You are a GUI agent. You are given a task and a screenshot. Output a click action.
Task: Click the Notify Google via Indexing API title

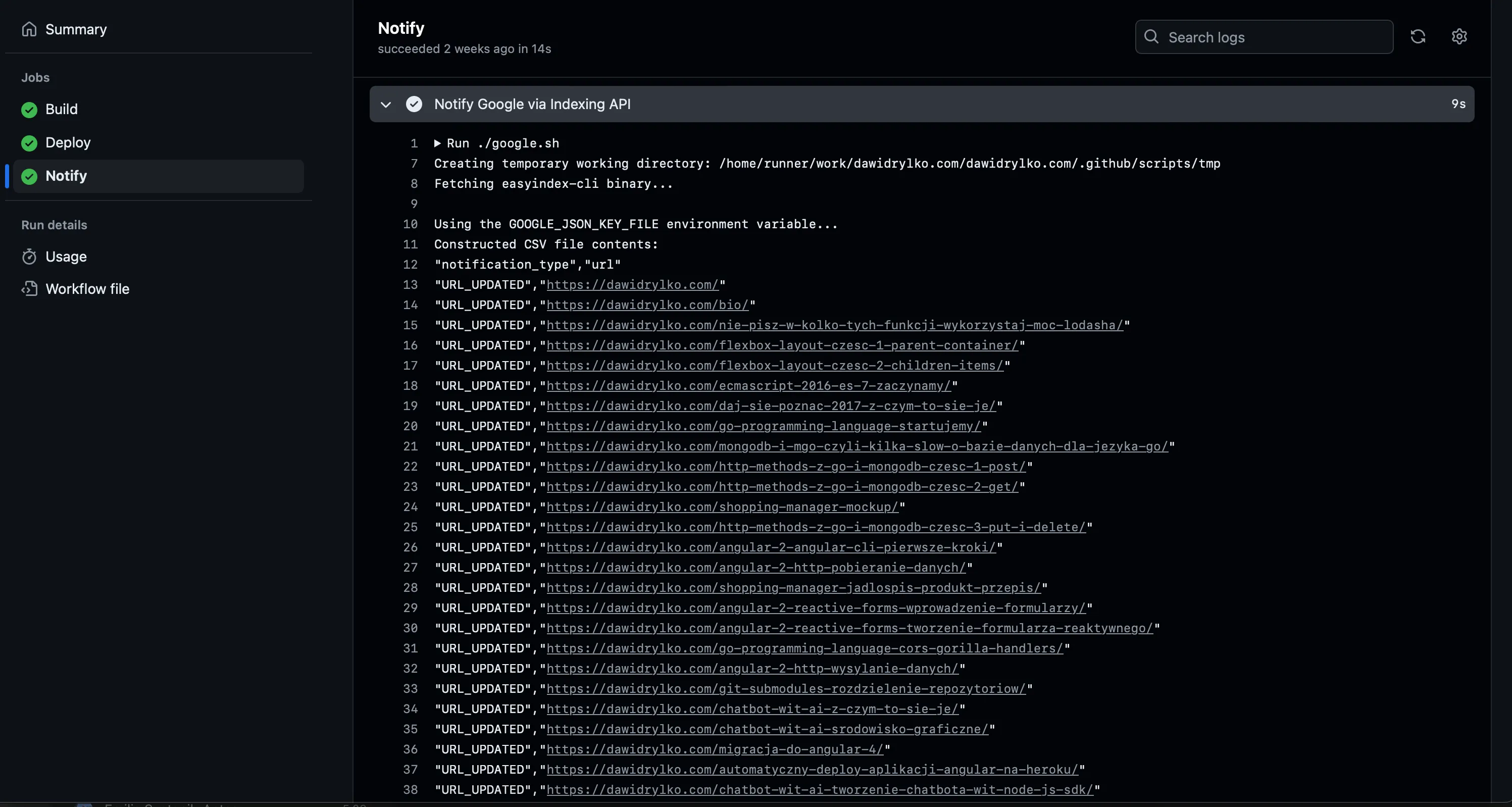coord(532,105)
